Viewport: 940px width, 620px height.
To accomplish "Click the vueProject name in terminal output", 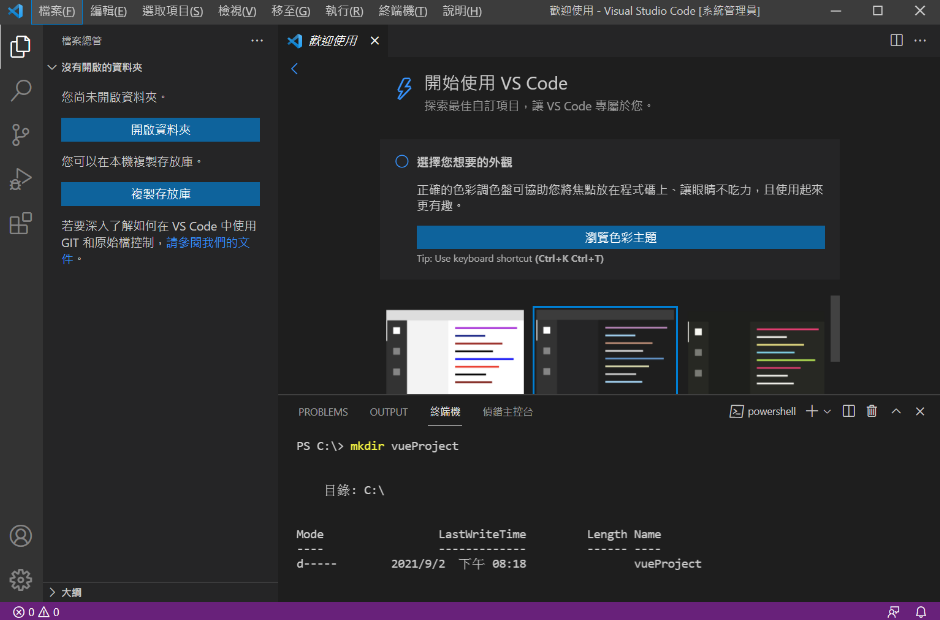I will 667,564.
